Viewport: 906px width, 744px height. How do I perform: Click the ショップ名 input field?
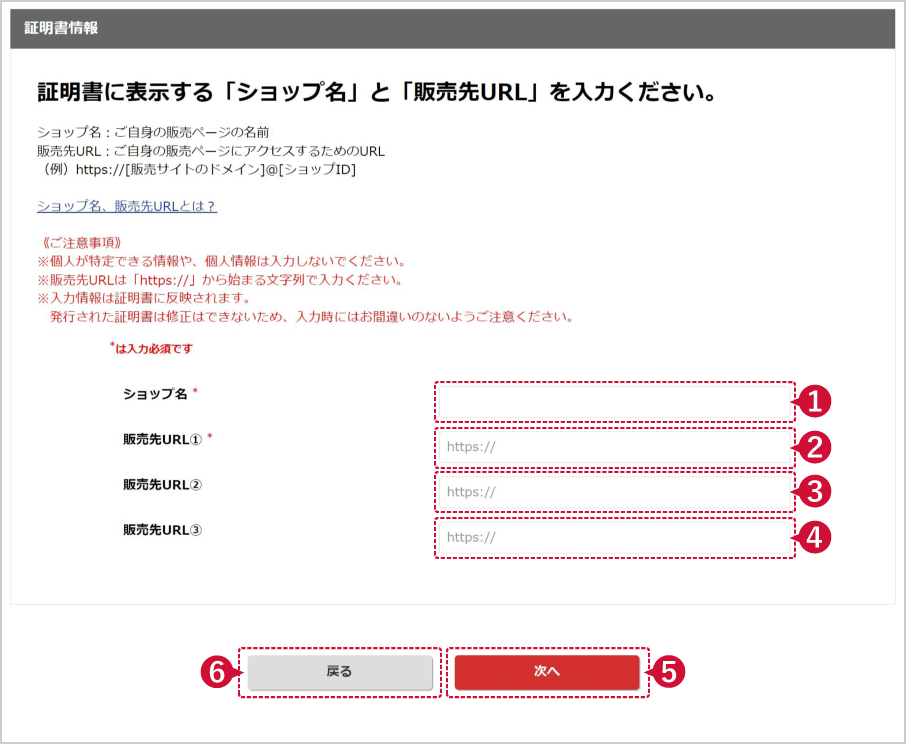613,401
